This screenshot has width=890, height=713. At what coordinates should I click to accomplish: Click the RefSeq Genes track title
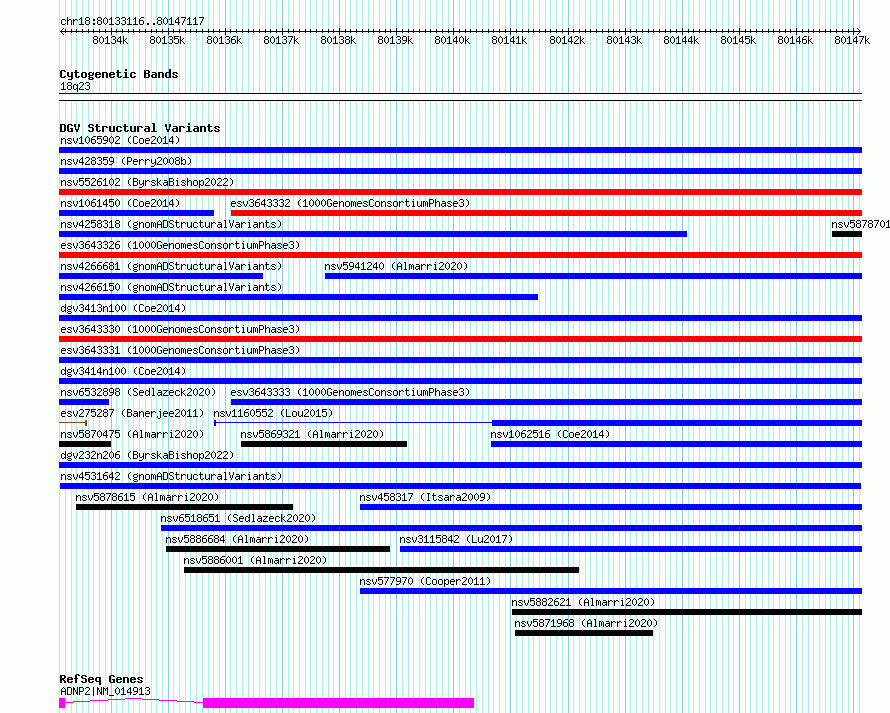(x=101, y=680)
